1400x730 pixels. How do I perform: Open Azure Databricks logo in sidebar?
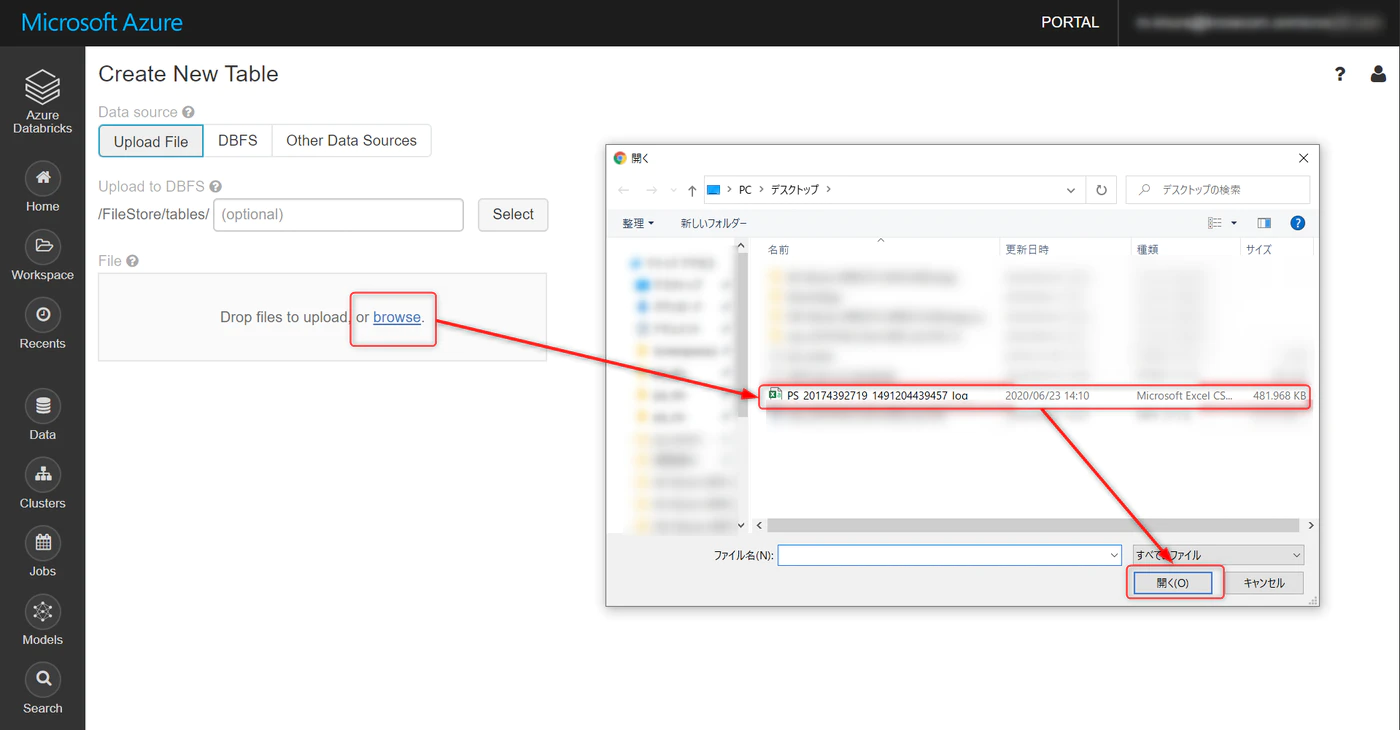click(x=42, y=101)
